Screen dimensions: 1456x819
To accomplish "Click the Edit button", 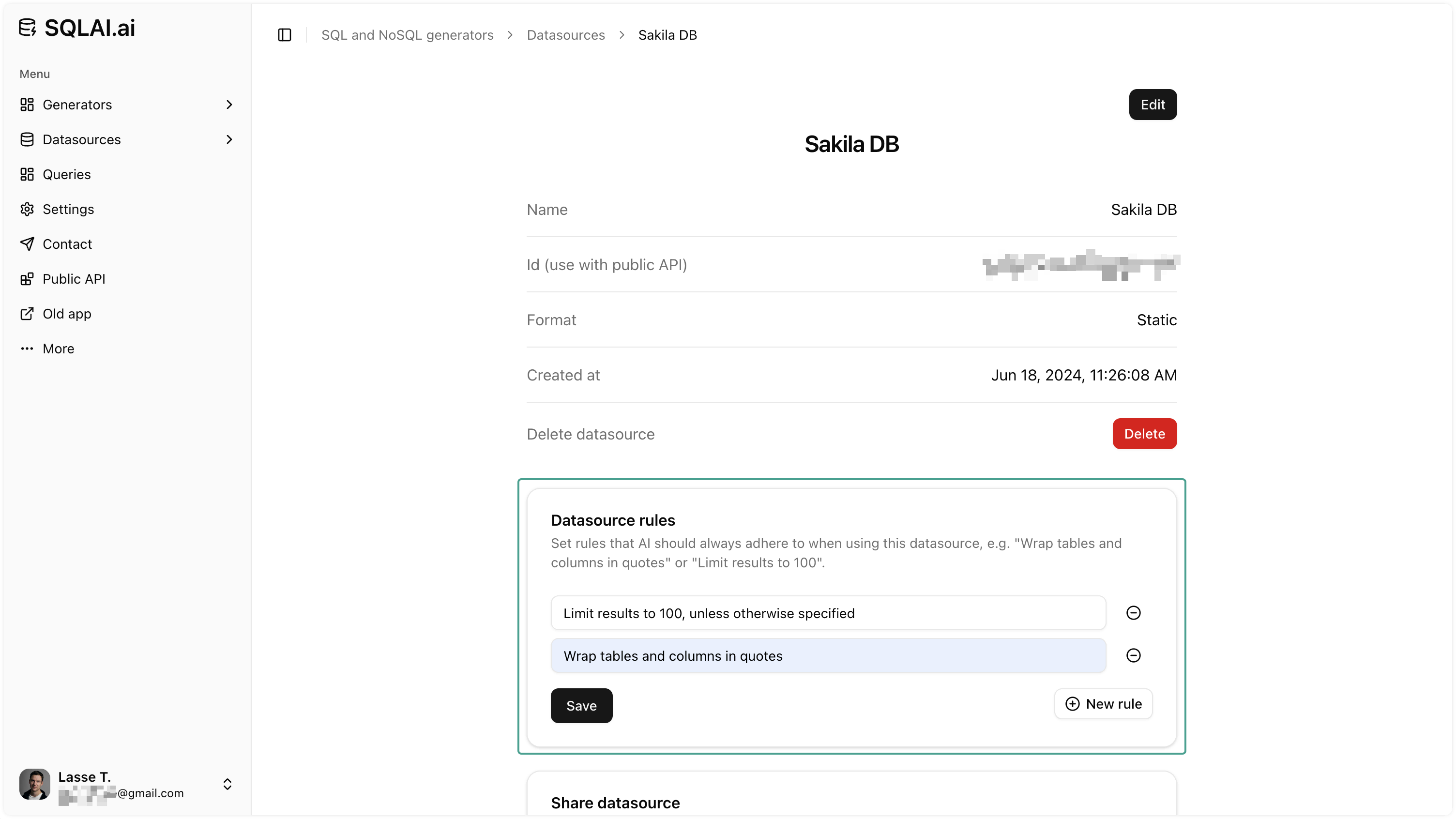I will tap(1153, 105).
